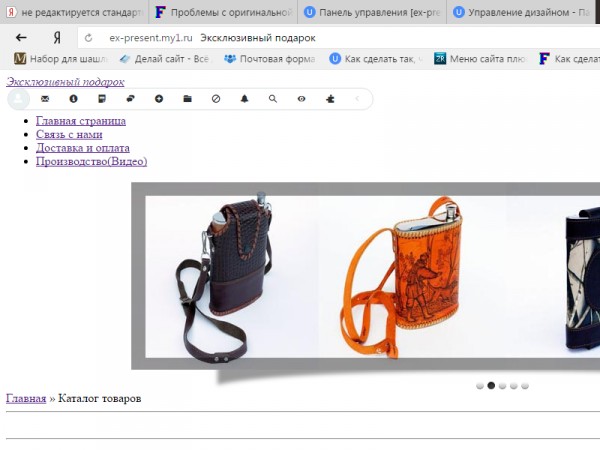Open bookmark 'Меню сайта плю'
This screenshot has height=450, width=600.
tap(481, 59)
